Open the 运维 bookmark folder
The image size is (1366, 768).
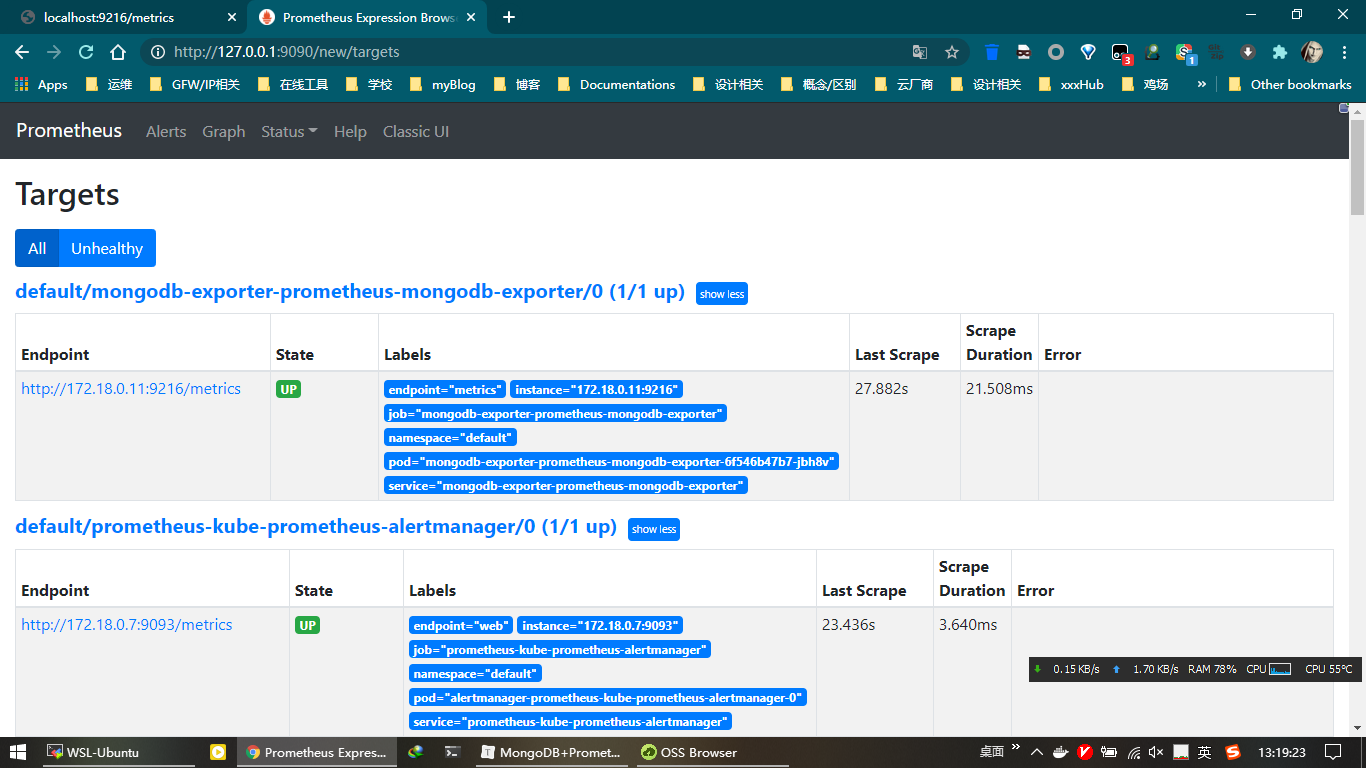(x=109, y=84)
